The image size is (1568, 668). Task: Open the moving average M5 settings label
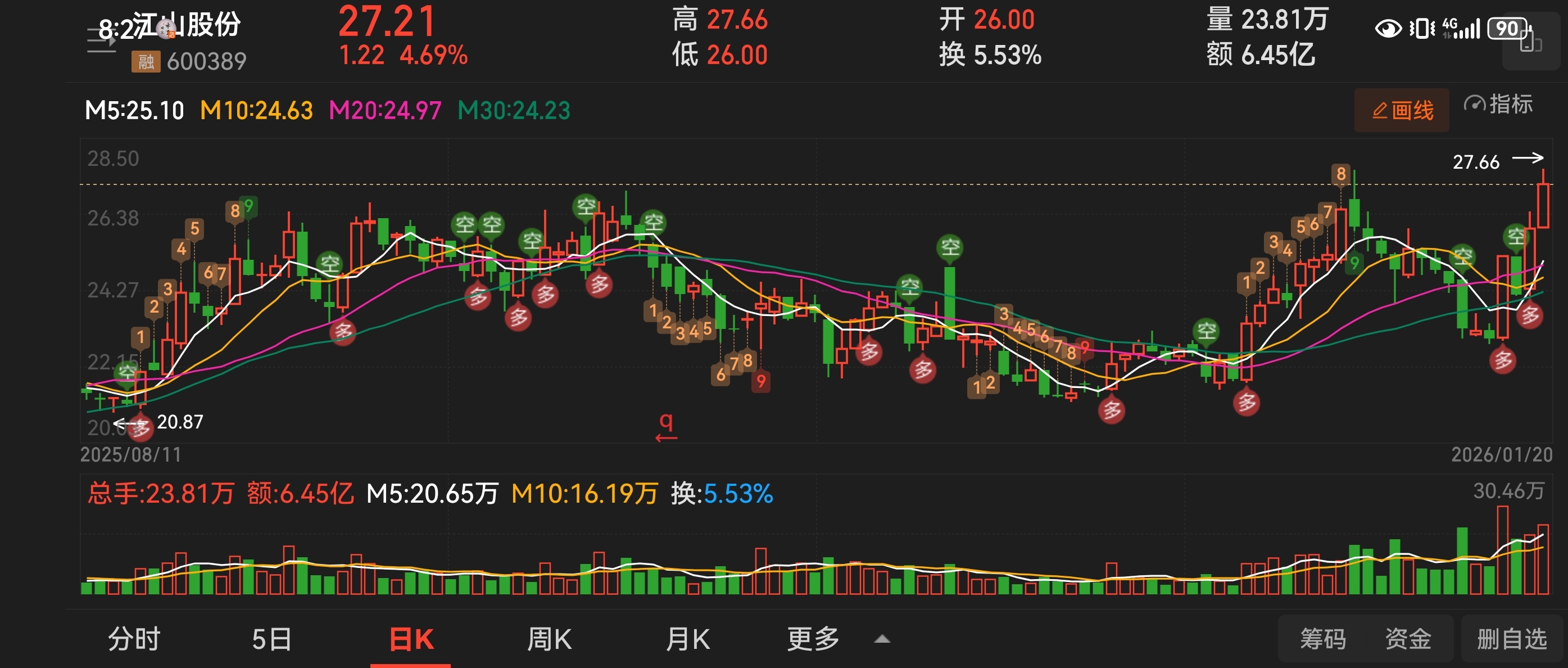click(x=134, y=111)
